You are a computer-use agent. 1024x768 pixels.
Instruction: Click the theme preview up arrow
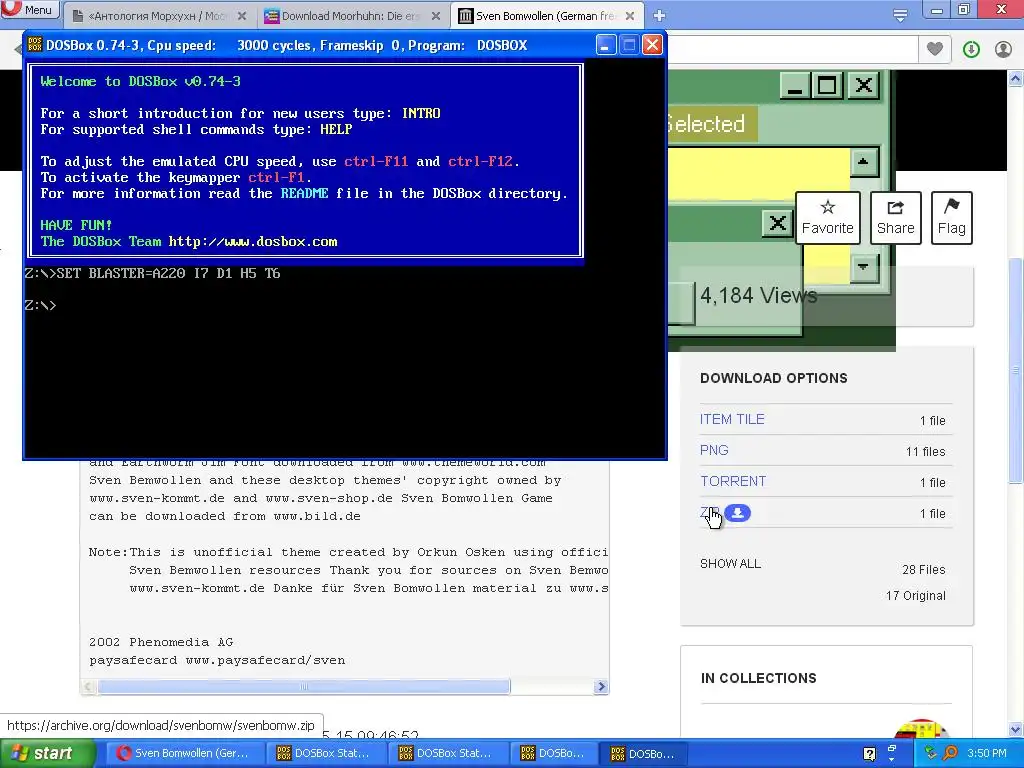coord(863,162)
